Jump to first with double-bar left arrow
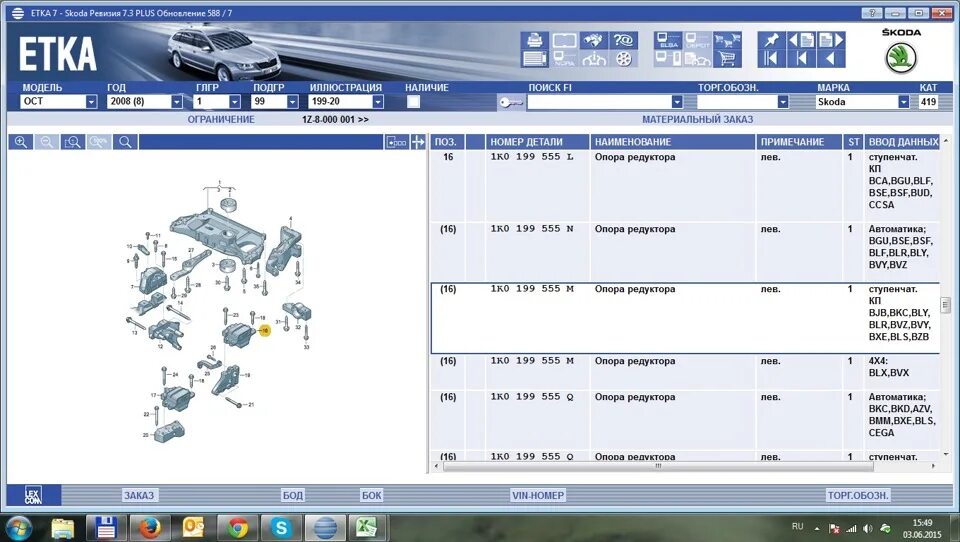The image size is (960, 542). tap(771, 59)
